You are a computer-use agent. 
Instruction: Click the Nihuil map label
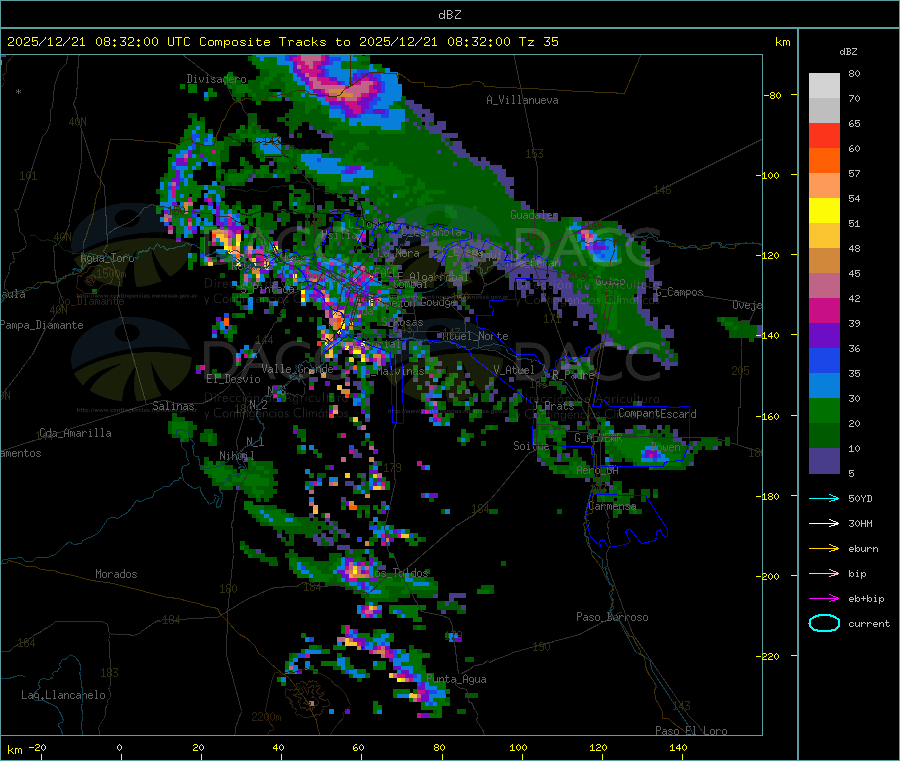236,456
